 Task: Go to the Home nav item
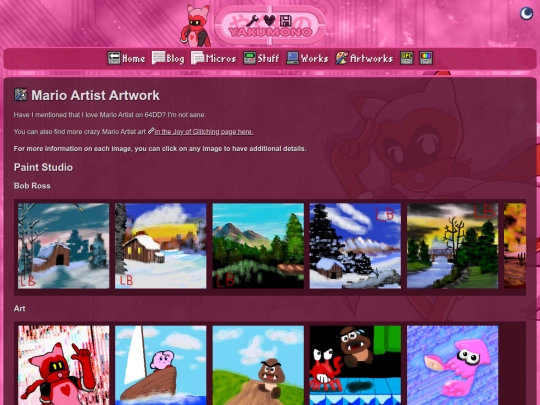click(x=126, y=58)
